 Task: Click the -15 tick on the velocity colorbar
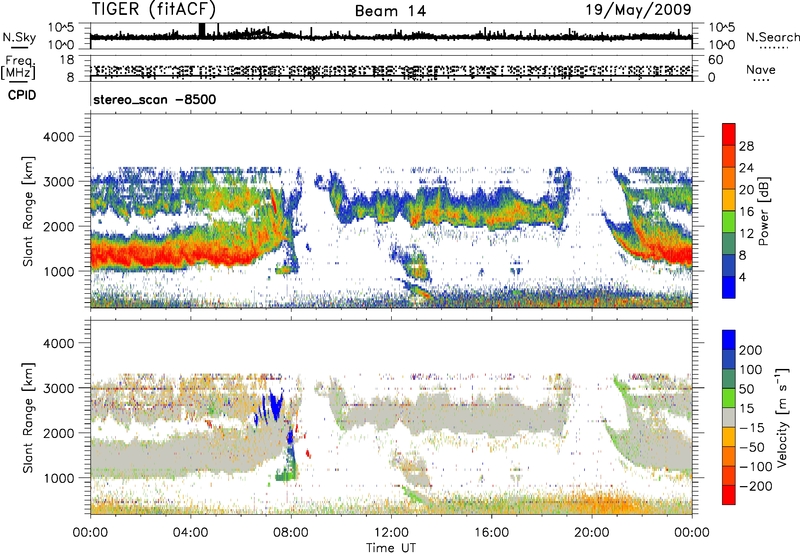pyautogui.click(x=752, y=427)
